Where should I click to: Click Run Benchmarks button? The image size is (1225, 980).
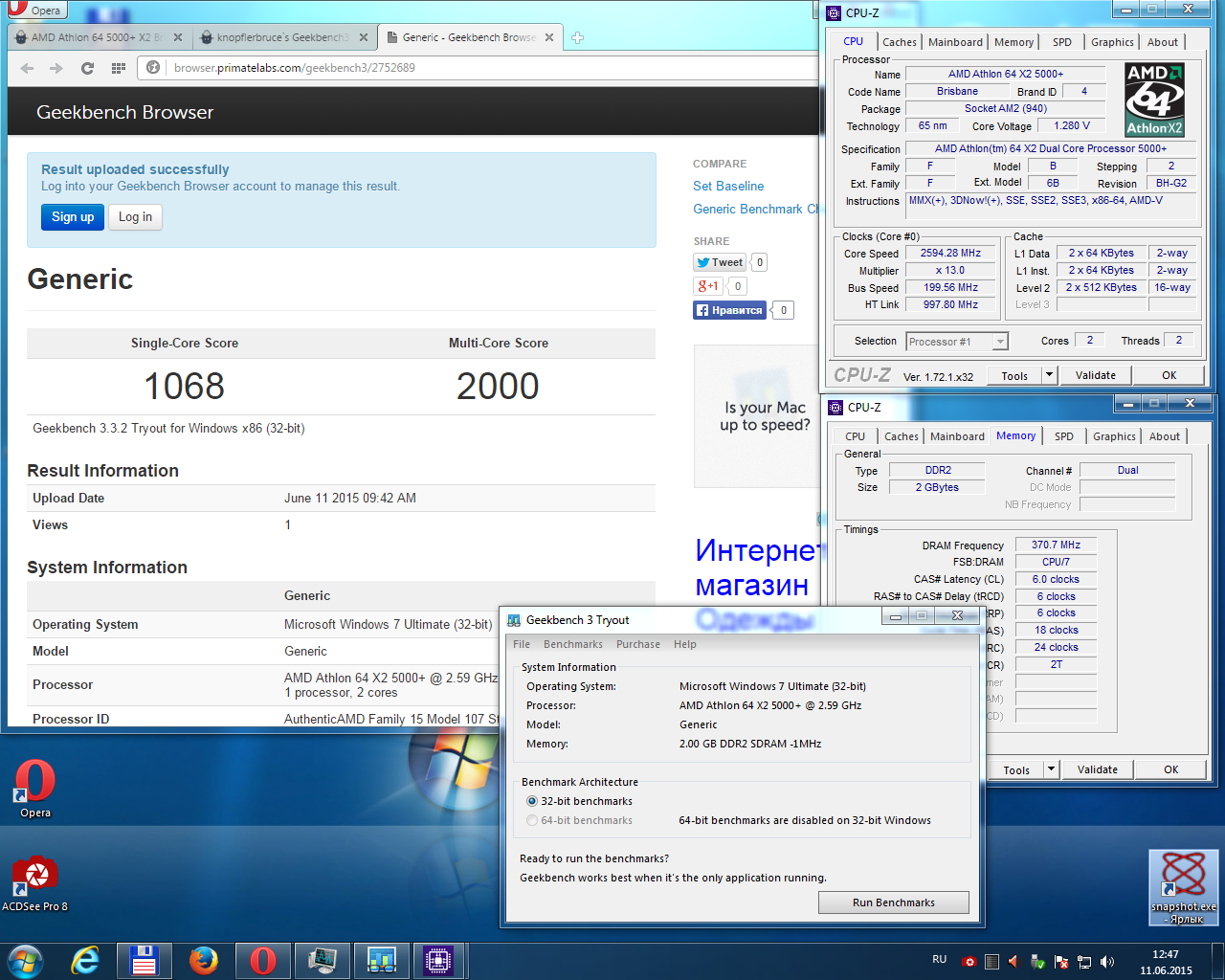pyautogui.click(x=894, y=902)
